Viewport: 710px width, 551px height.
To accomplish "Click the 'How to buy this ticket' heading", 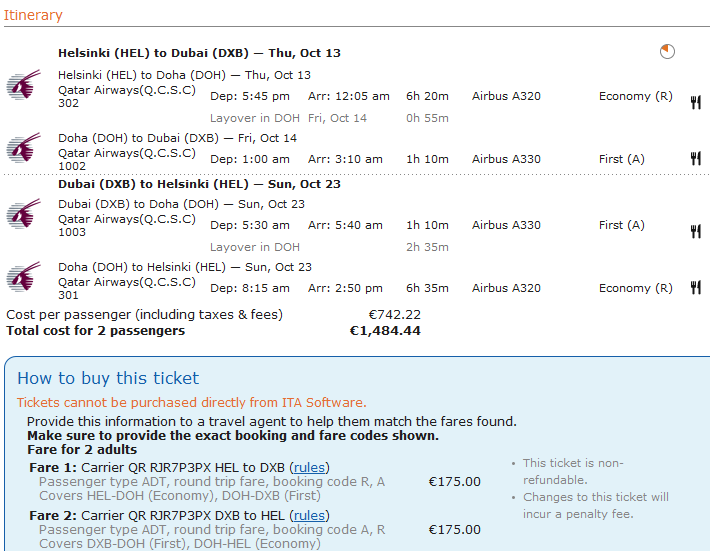I will (108, 378).
